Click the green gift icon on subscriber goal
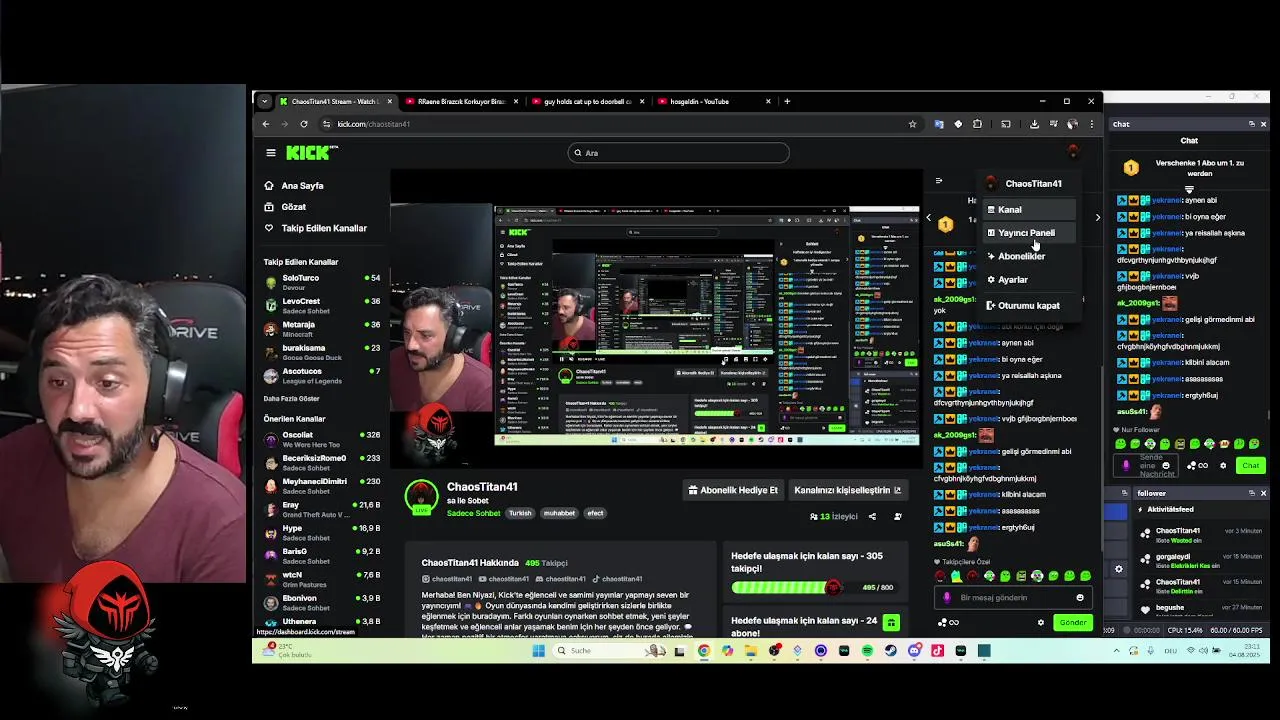The width and height of the screenshot is (1280, 720). [x=891, y=623]
